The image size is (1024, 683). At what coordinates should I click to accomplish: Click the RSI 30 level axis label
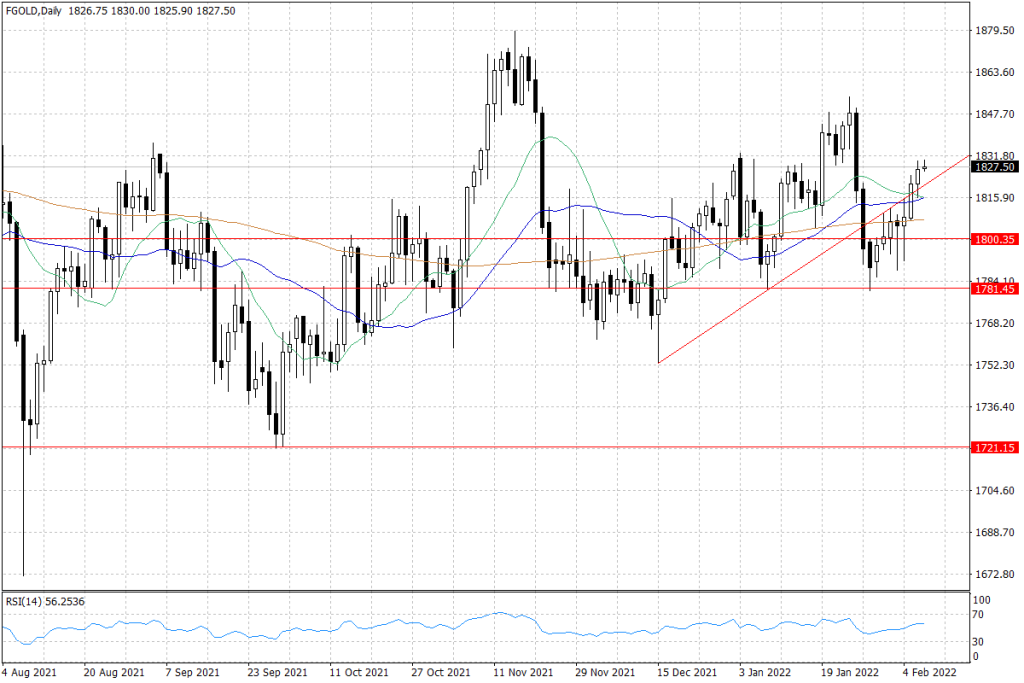pyautogui.click(x=981, y=642)
